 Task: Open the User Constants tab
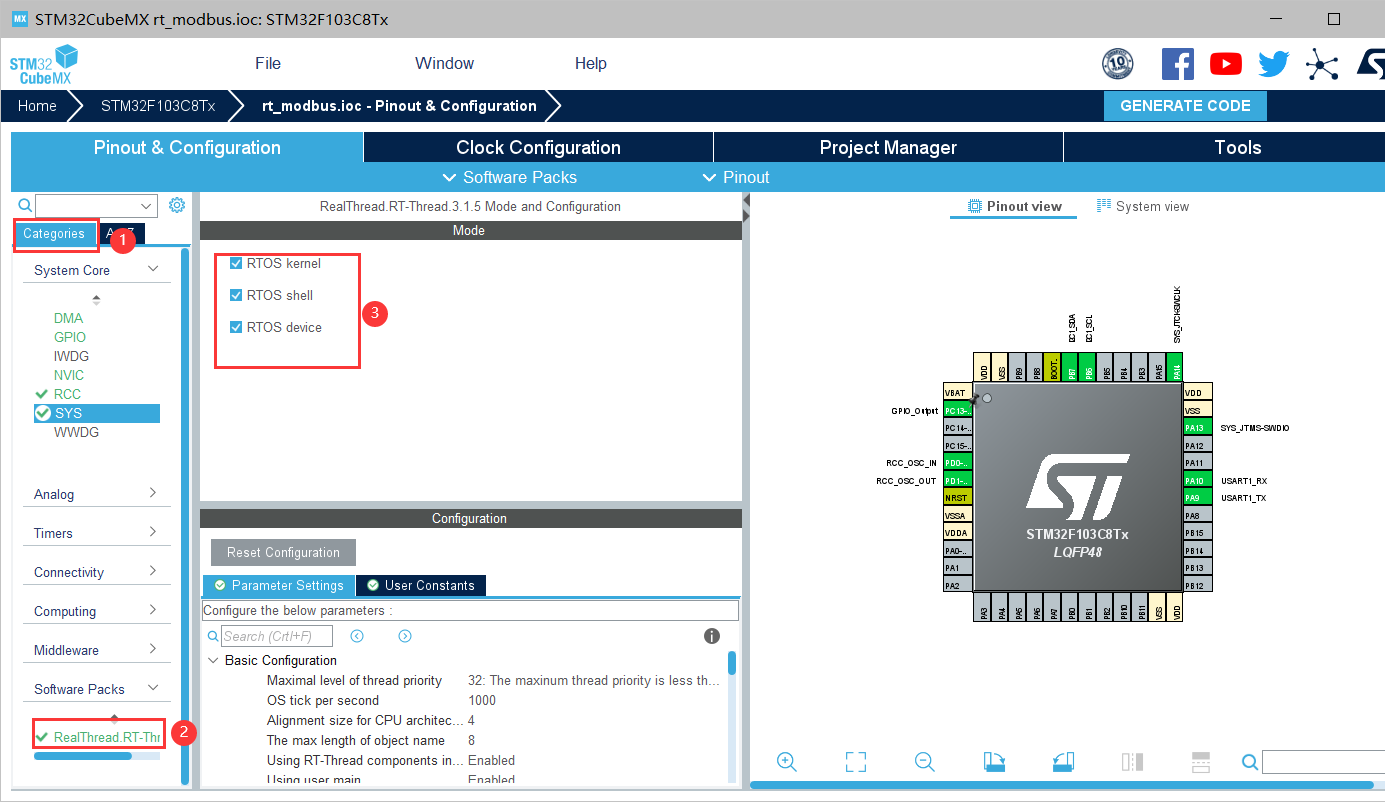tap(419, 585)
